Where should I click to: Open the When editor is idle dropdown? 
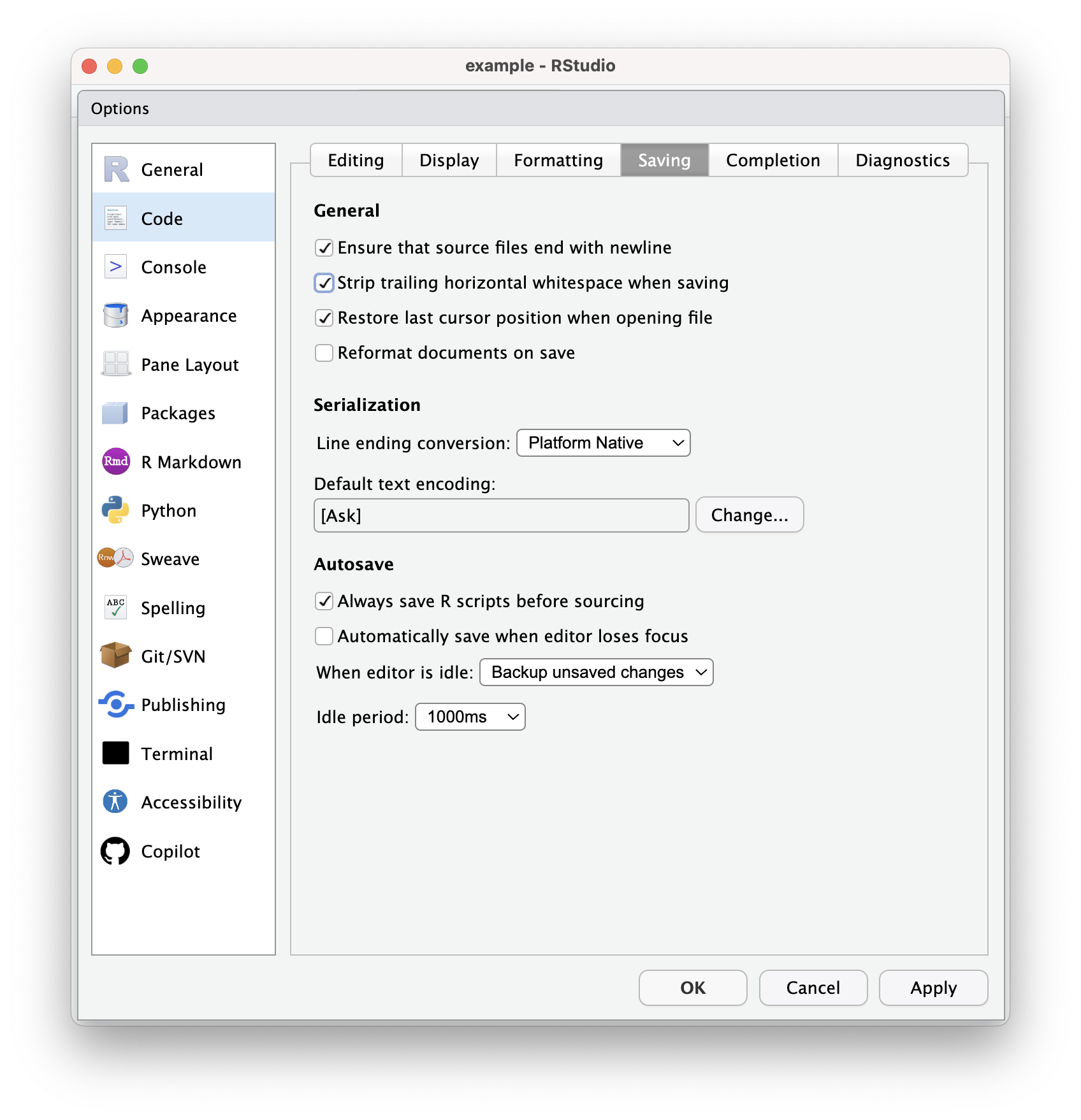[596, 672]
